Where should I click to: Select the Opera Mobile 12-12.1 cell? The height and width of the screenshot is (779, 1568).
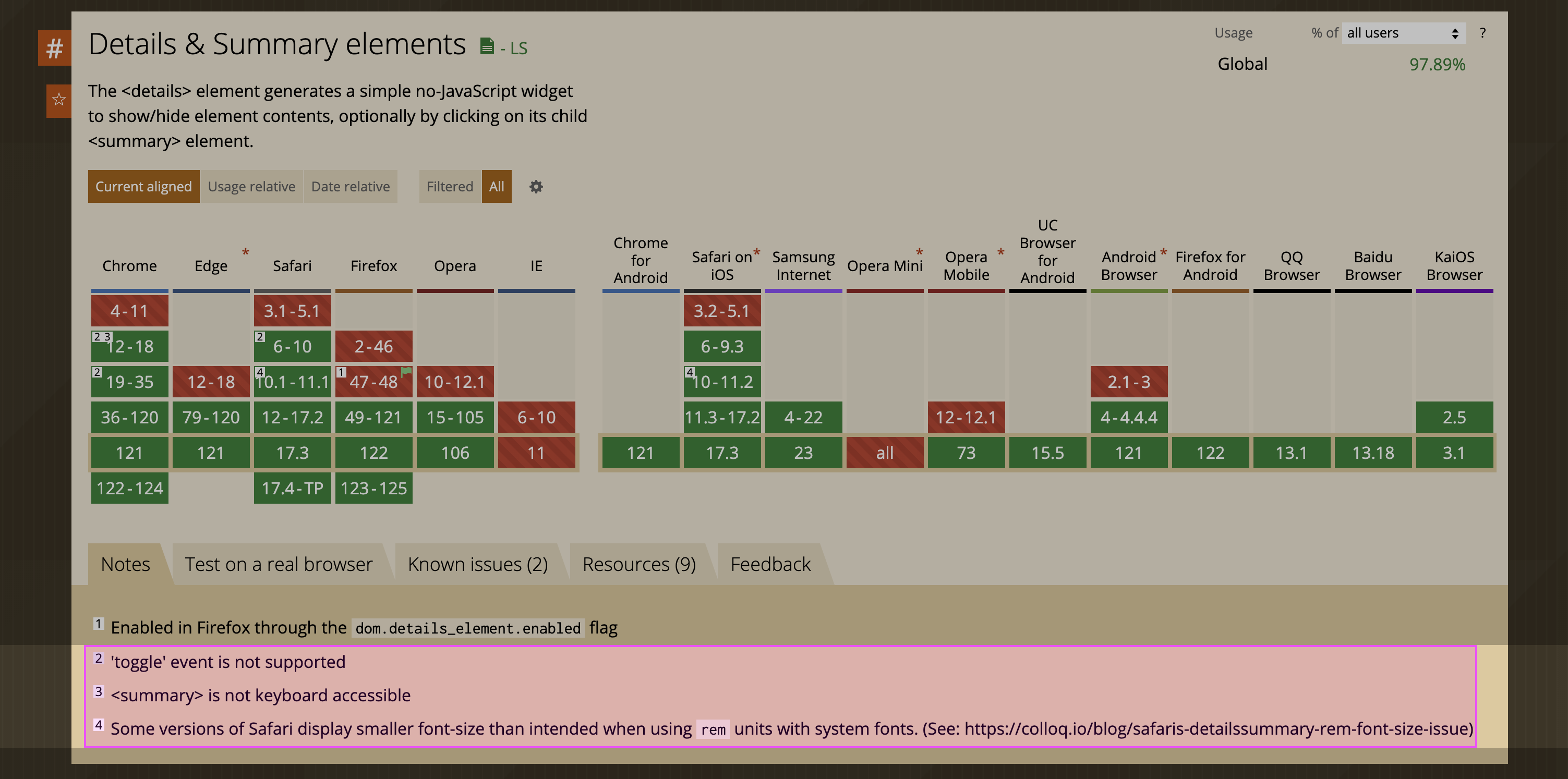tap(966, 417)
